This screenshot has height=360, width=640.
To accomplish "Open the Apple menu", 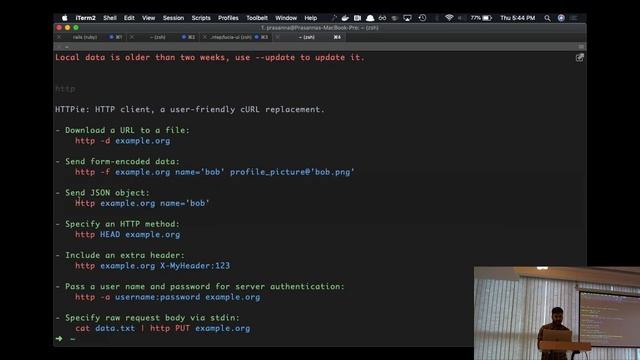I will pos(64,18).
